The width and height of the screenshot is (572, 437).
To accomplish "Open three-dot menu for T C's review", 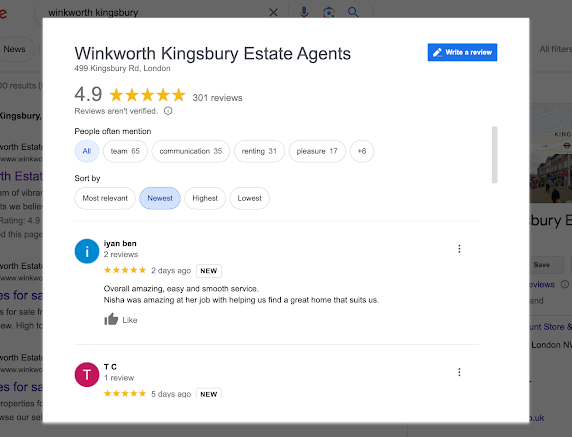I will coord(459,372).
